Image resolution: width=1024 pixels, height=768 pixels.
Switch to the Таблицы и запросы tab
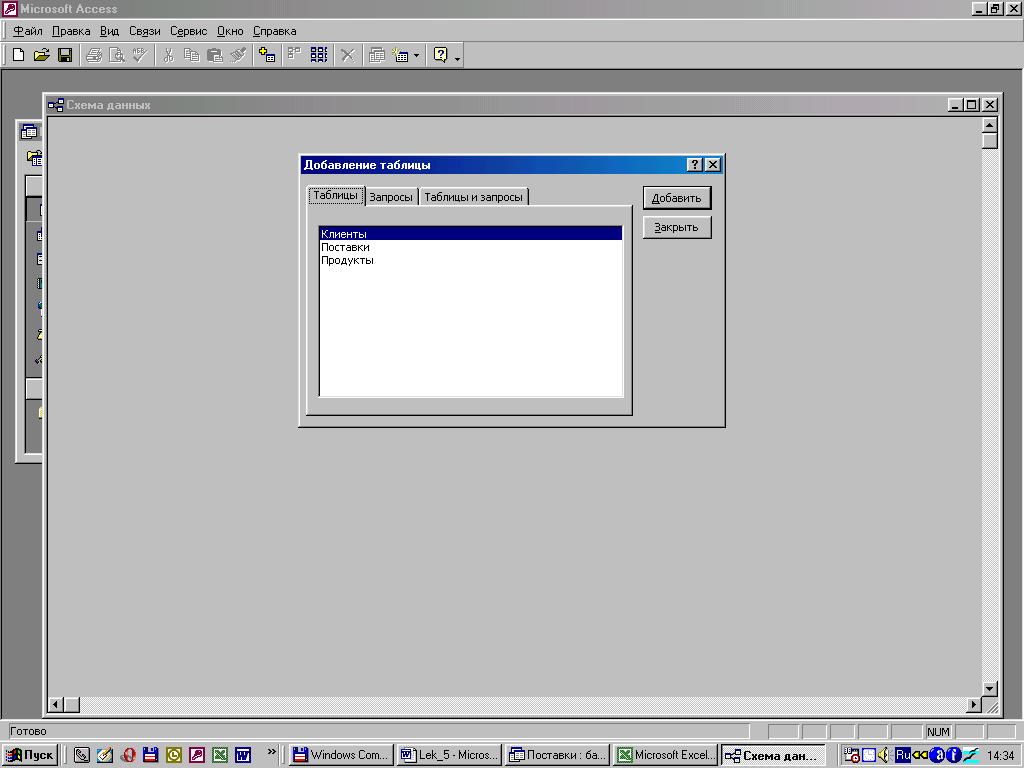473,197
